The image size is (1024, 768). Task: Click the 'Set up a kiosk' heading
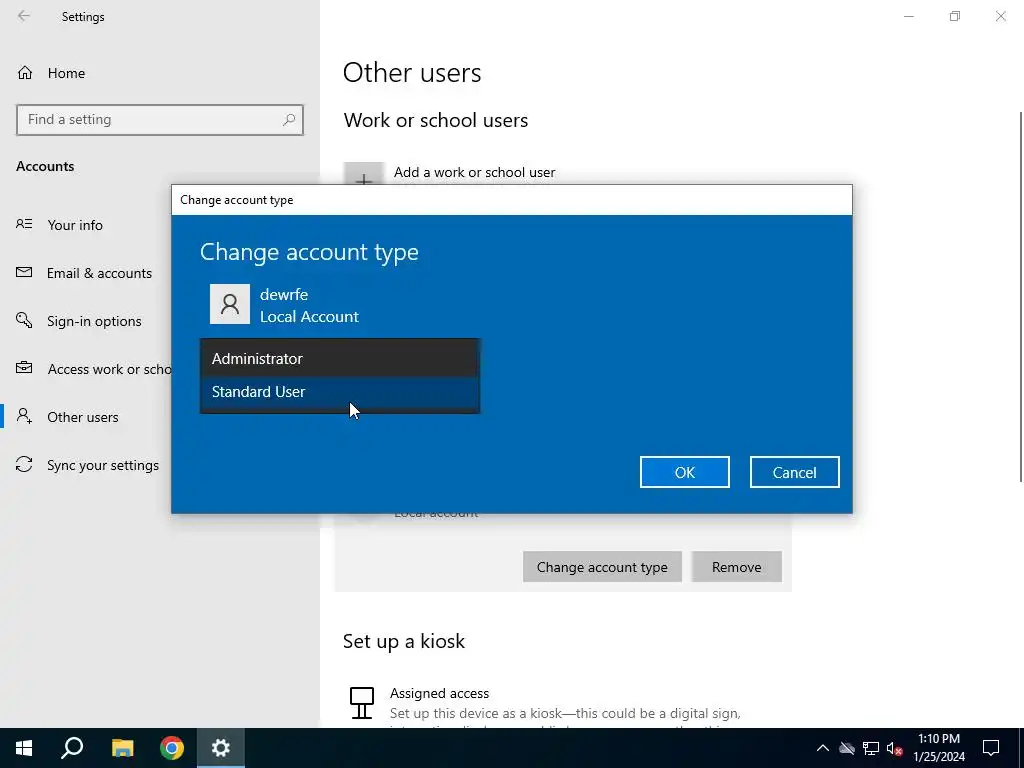pyautogui.click(x=404, y=641)
